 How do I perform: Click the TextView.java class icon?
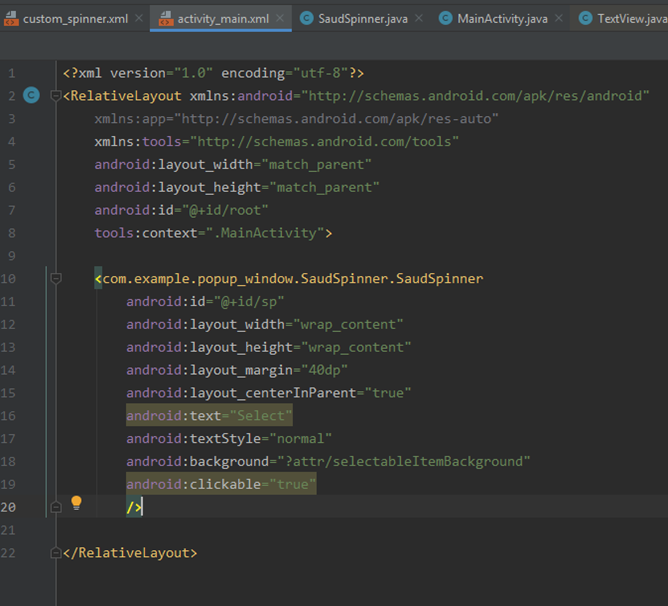586,18
